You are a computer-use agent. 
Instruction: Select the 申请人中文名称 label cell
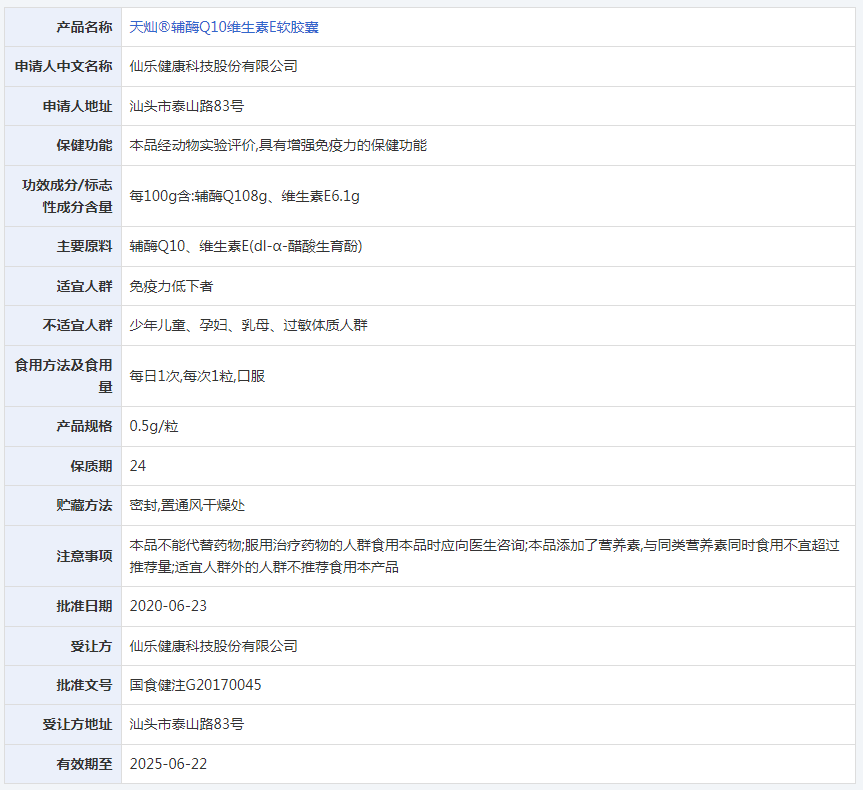(63, 66)
